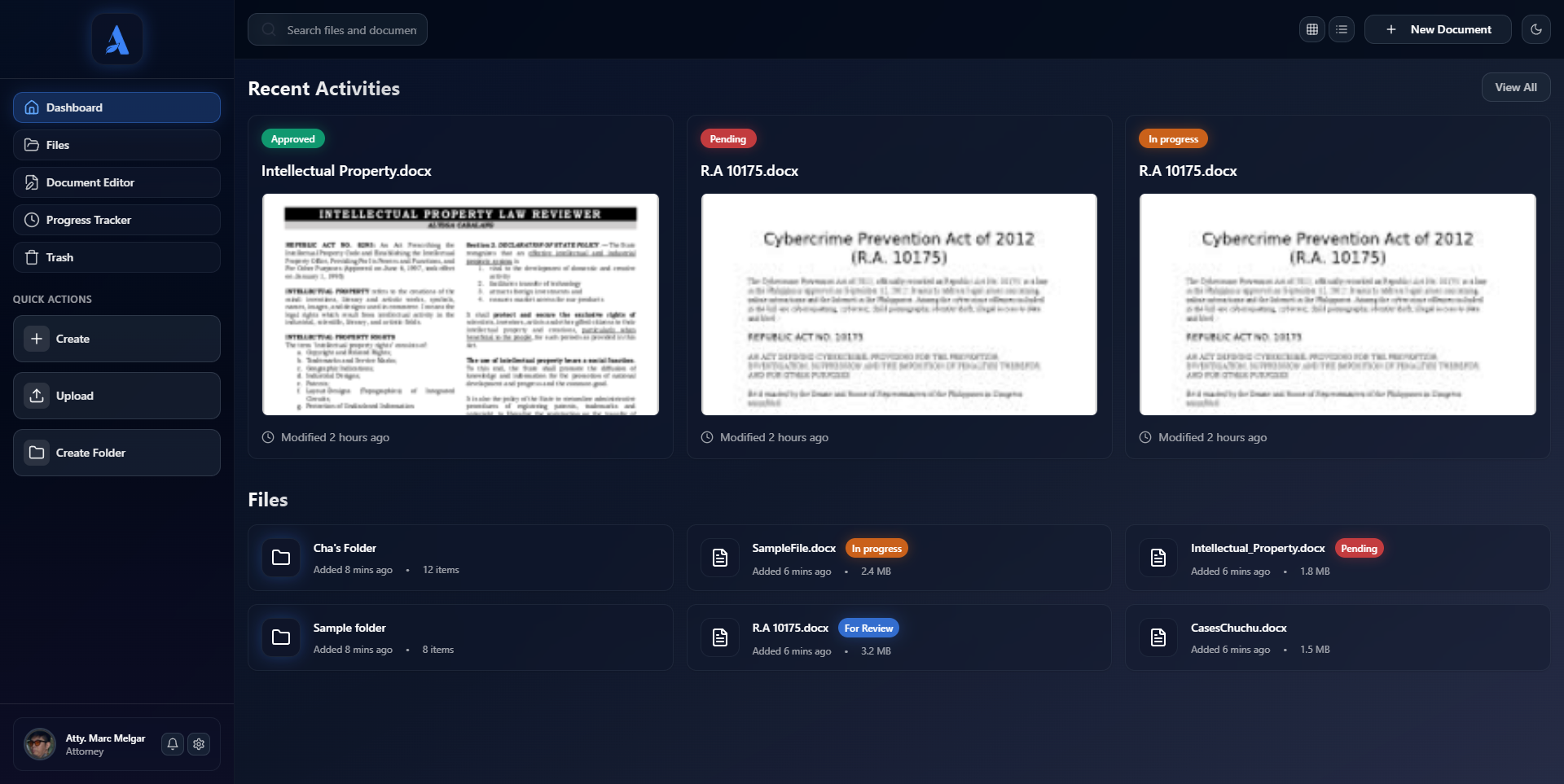Toggle dark mode with the moon icon
The image size is (1564, 784).
pos(1537,29)
